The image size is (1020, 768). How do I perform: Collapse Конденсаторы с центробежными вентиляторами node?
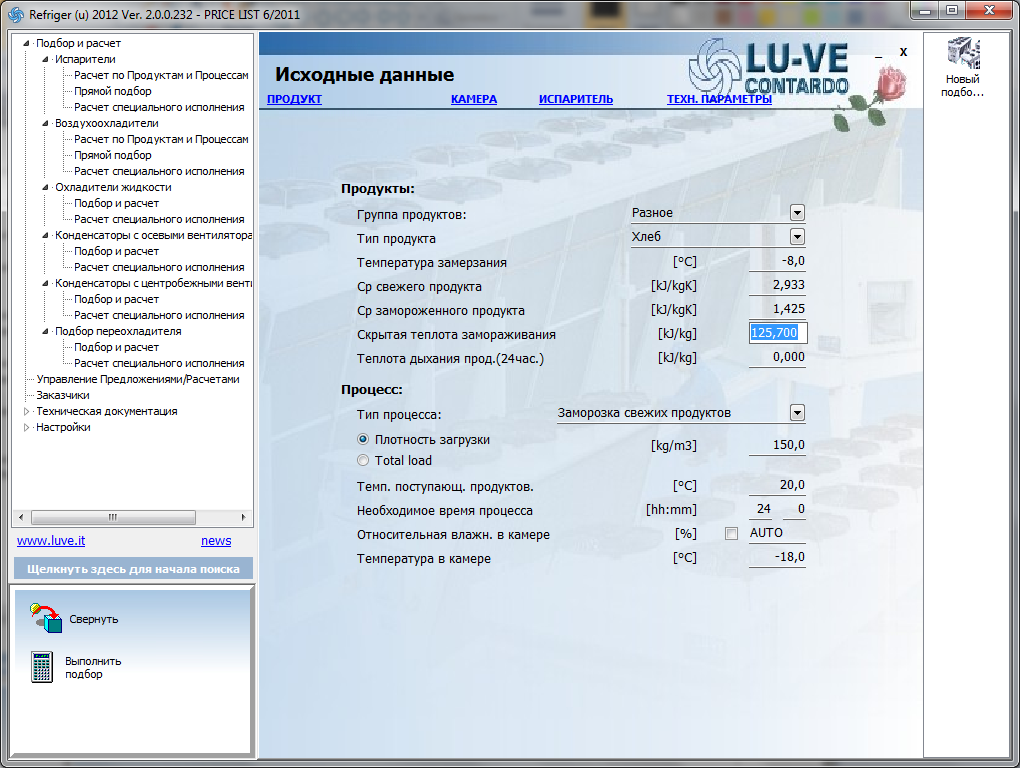pos(46,284)
